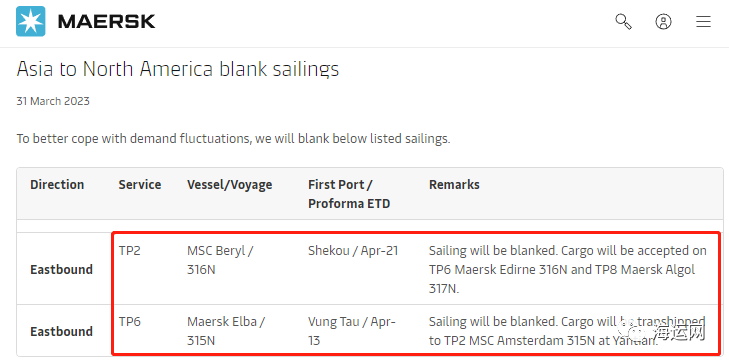
Task: Select the Remarks column header
Action: click(454, 185)
